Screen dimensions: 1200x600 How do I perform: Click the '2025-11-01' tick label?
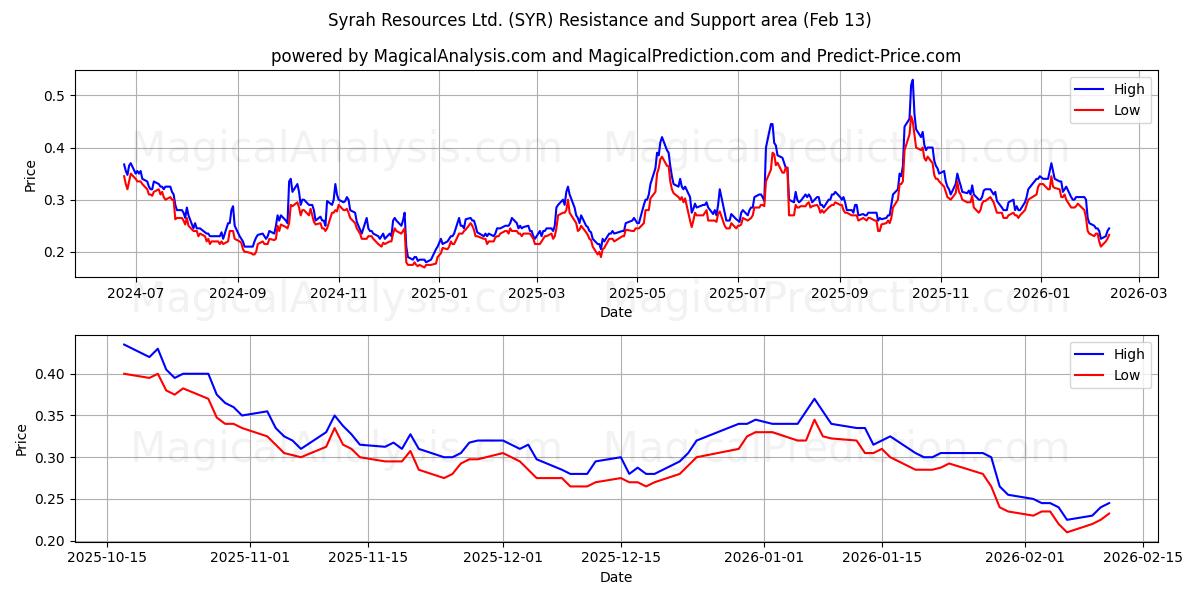coord(251,559)
